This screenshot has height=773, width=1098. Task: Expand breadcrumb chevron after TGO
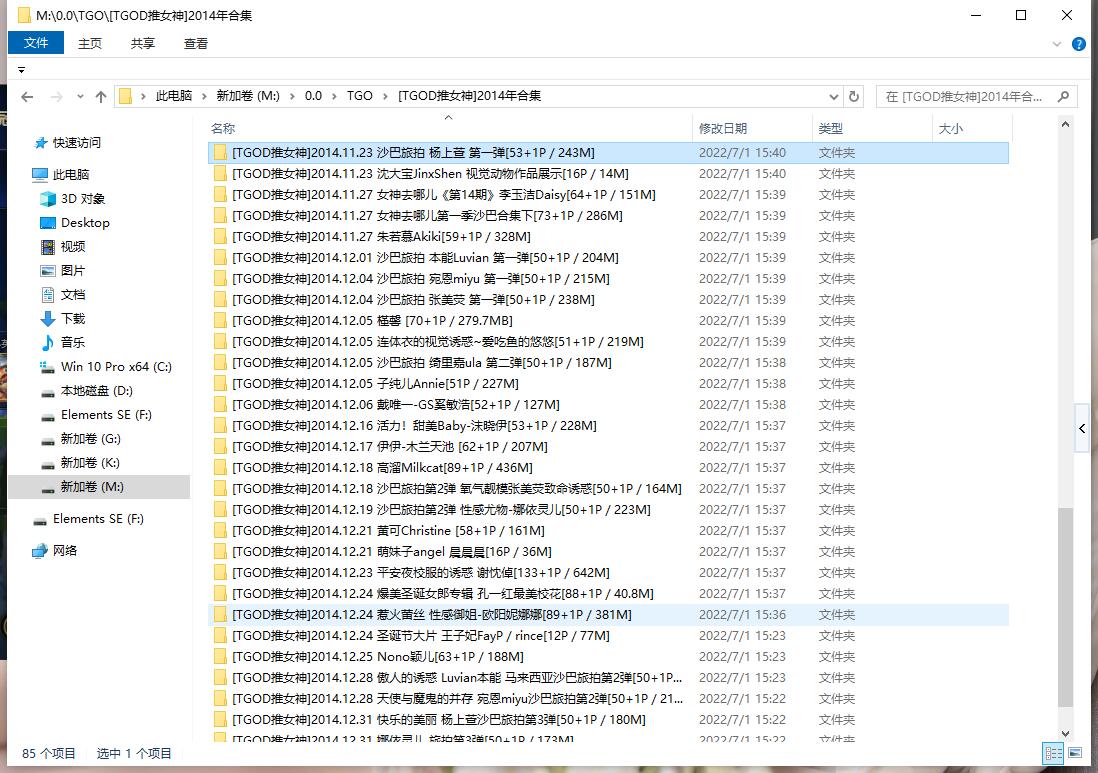pos(385,96)
